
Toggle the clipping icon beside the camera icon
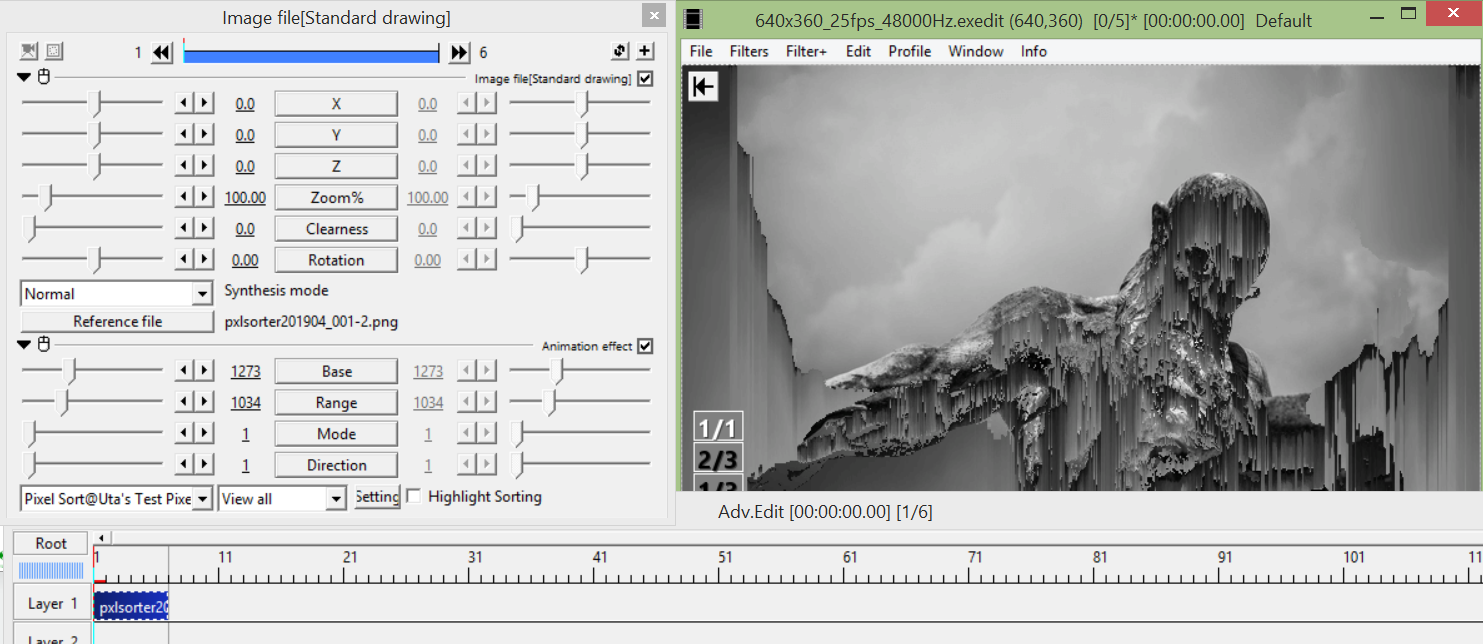(53, 51)
